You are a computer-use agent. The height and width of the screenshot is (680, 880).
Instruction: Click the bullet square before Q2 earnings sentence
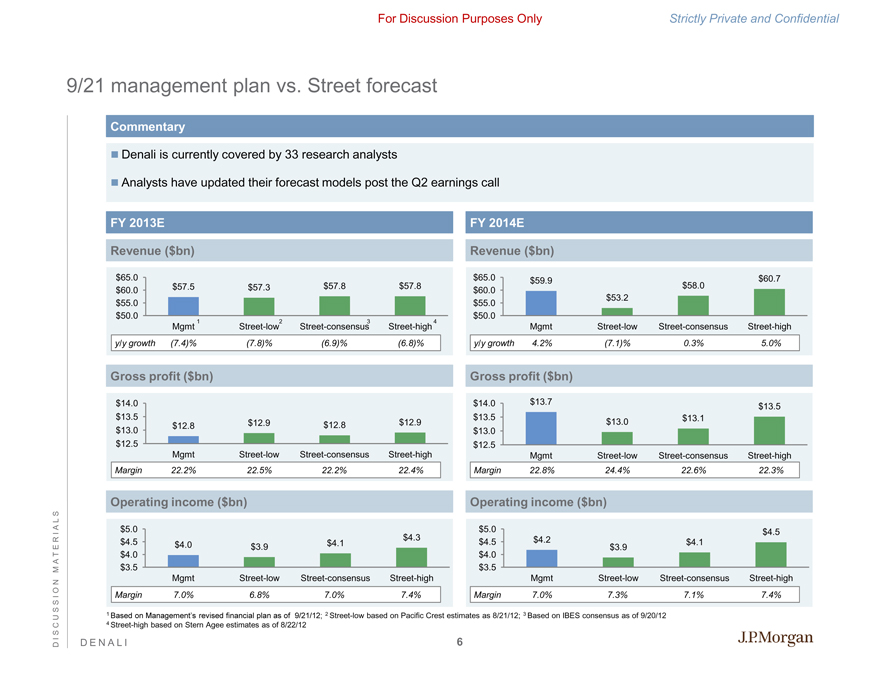(115, 182)
